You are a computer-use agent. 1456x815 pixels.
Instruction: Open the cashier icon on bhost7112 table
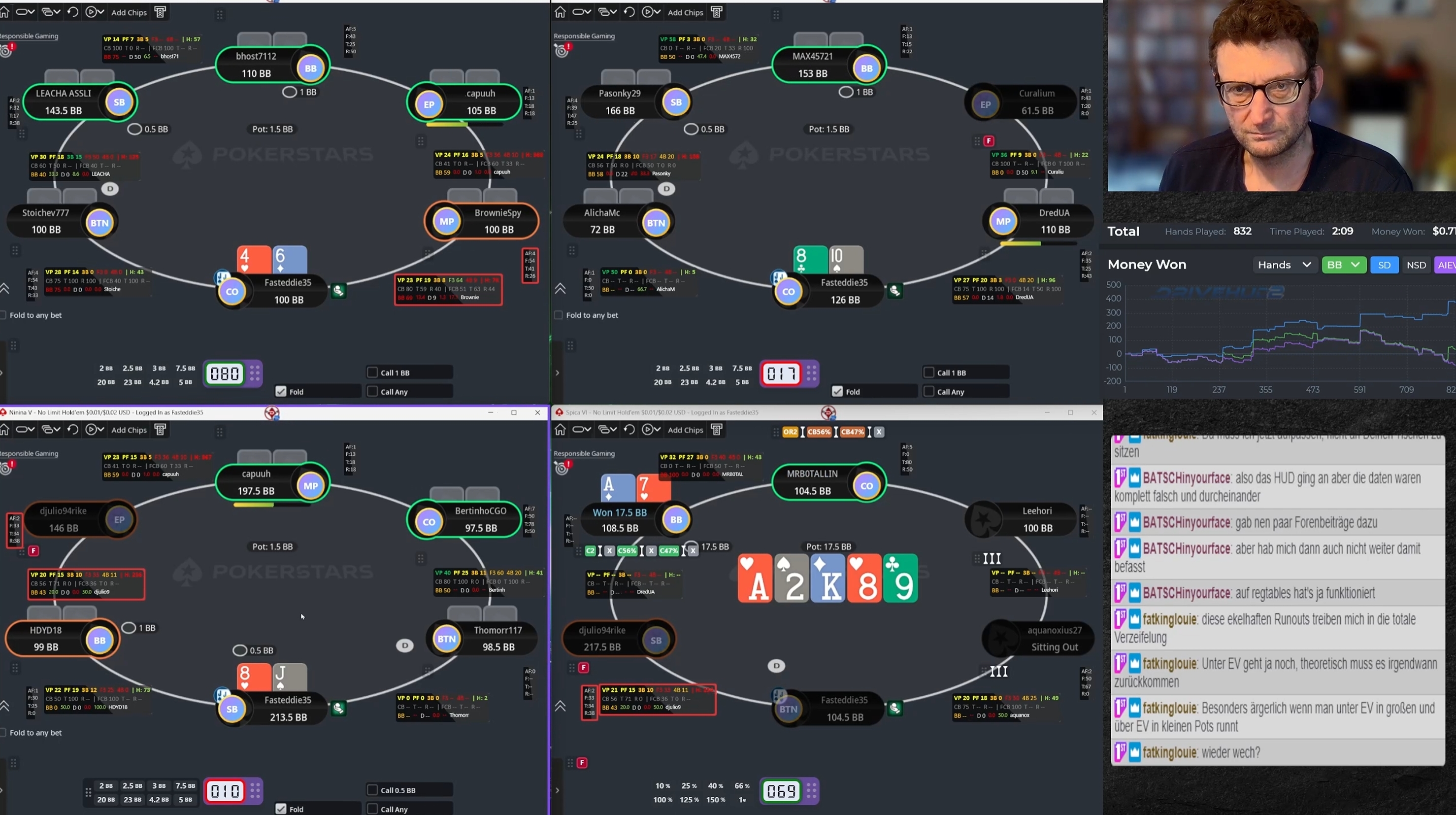(x=161, y=12)
